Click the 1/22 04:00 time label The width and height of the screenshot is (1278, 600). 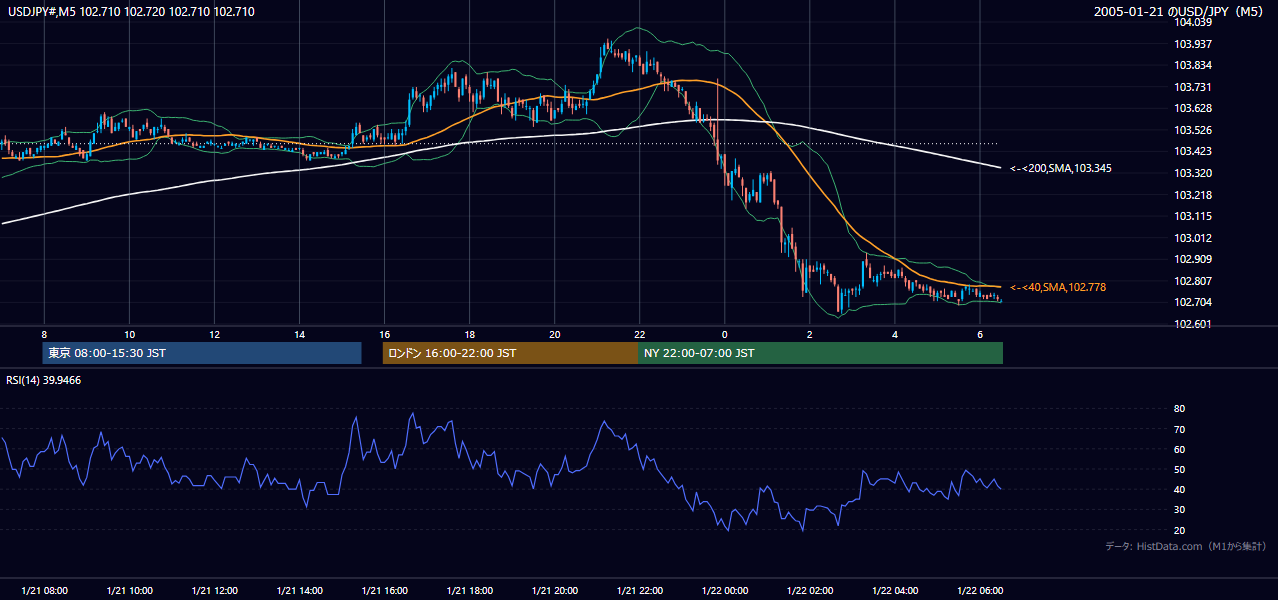[894, 590]
